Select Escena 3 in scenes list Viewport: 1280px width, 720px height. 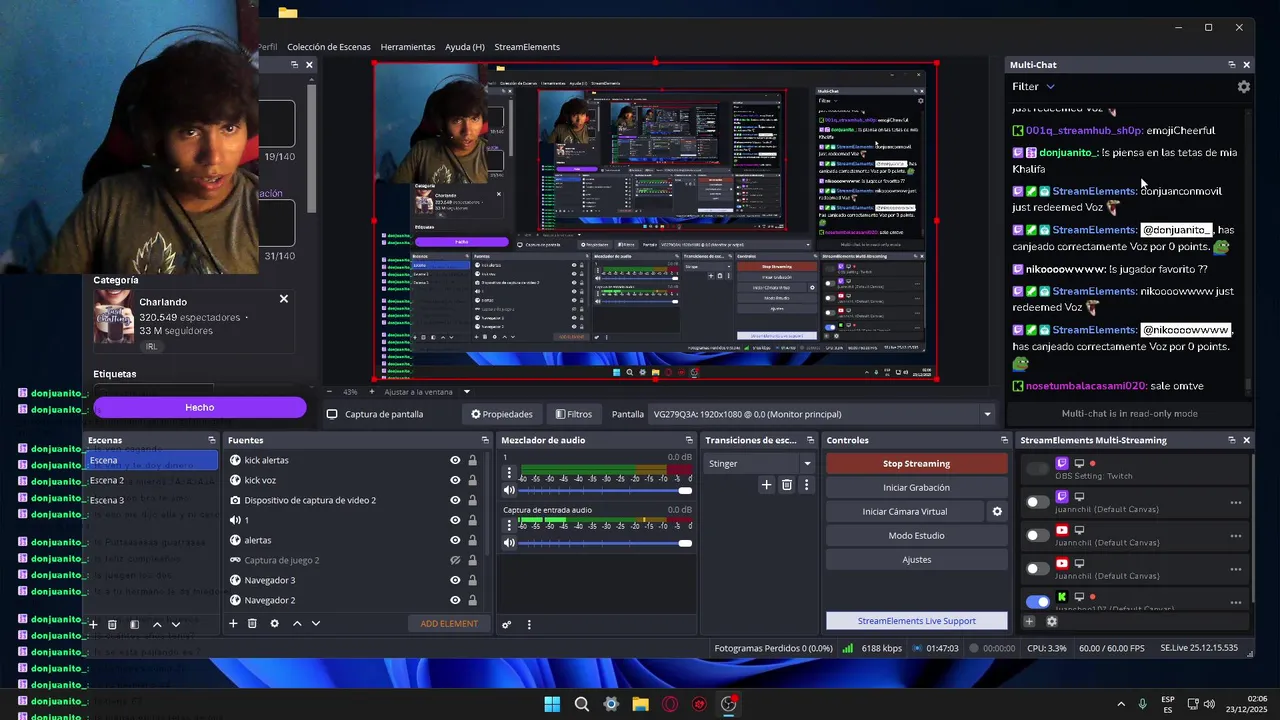pyautogui.click(x=152, y=500)
